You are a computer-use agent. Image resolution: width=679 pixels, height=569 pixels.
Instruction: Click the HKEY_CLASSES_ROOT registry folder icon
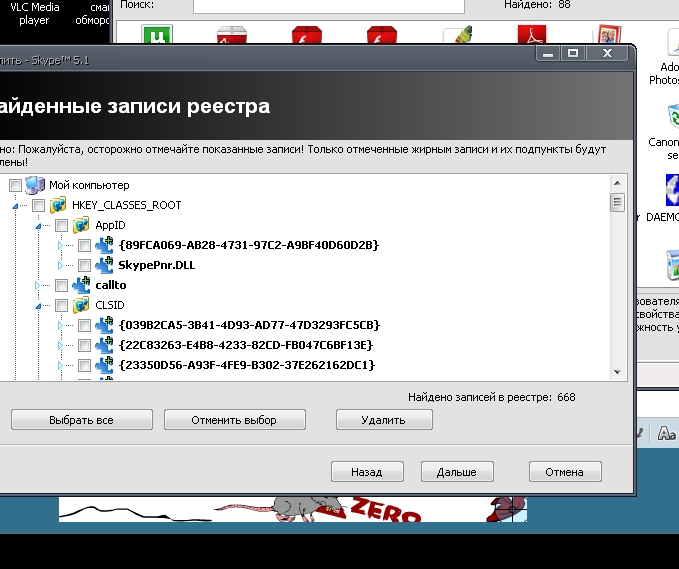coord(58,205)
